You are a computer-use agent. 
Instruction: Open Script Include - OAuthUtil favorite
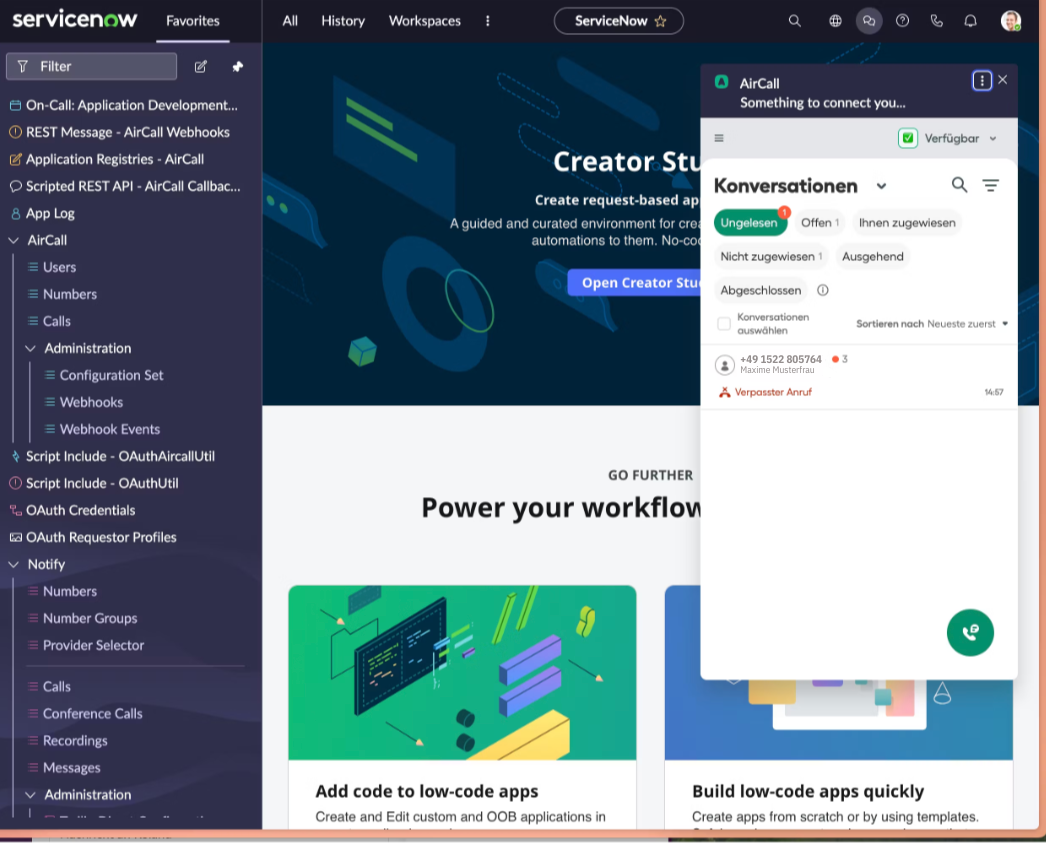pos(101,484)
